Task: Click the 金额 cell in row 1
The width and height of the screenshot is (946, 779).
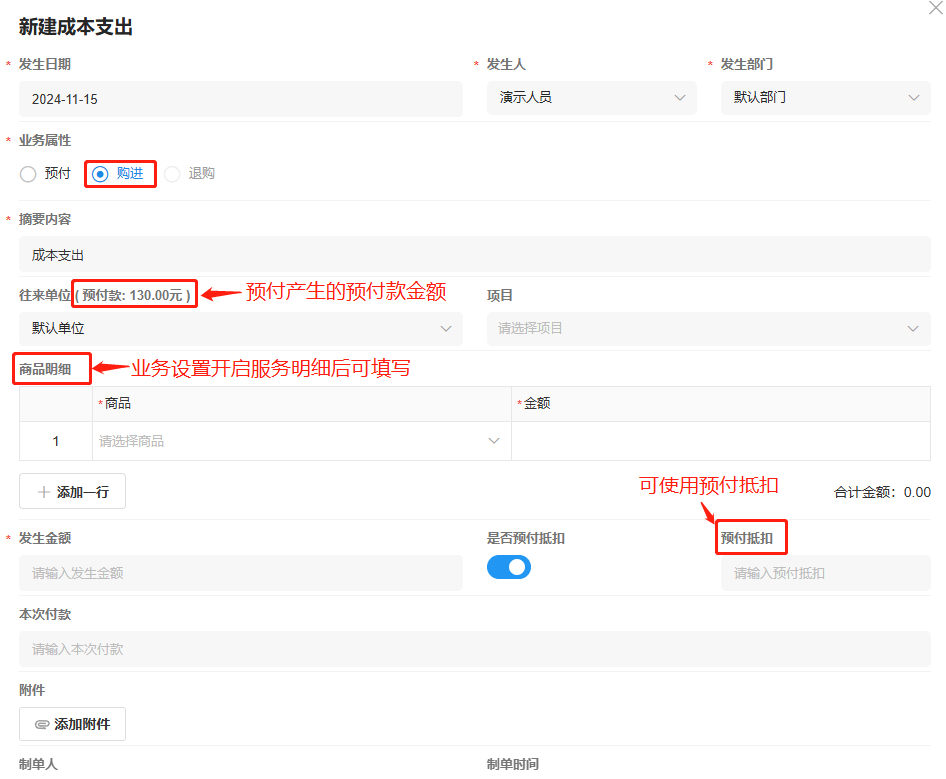Action: pyautogui.click(x=720, y=441)
